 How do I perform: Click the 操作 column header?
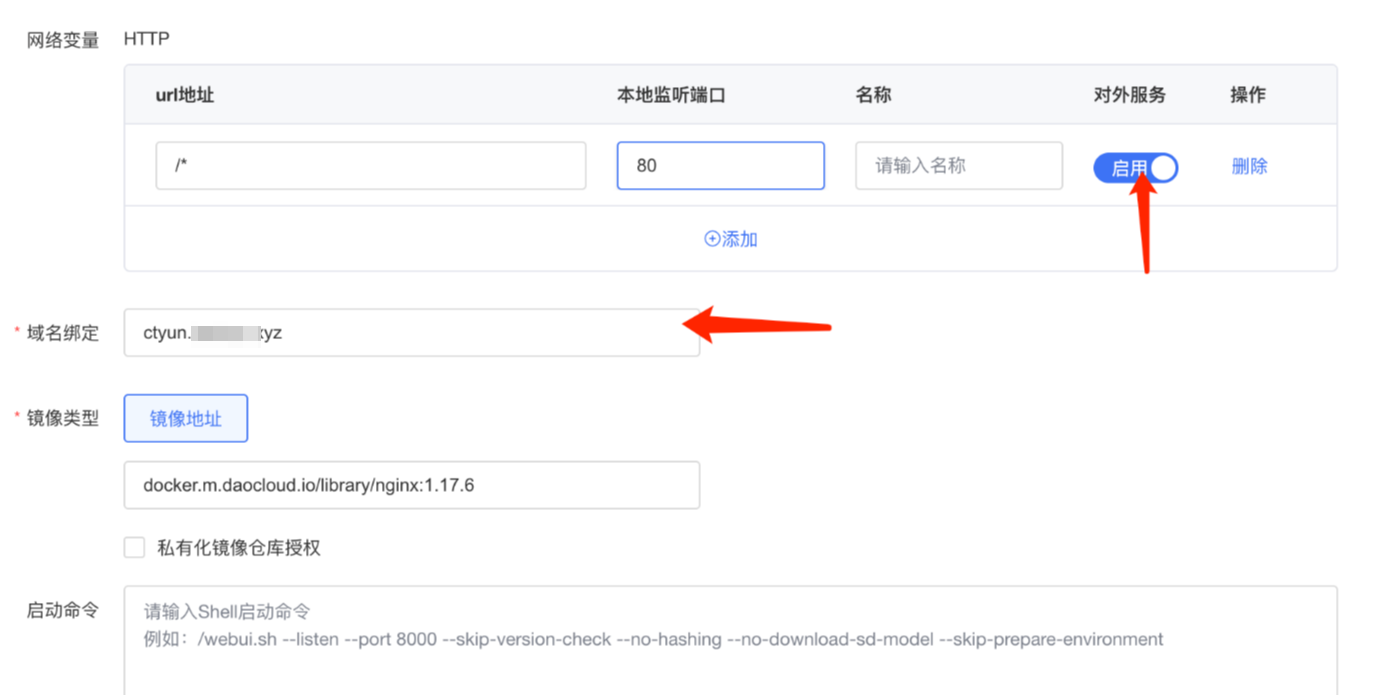pyautogui.click(x=1247, y=95)
